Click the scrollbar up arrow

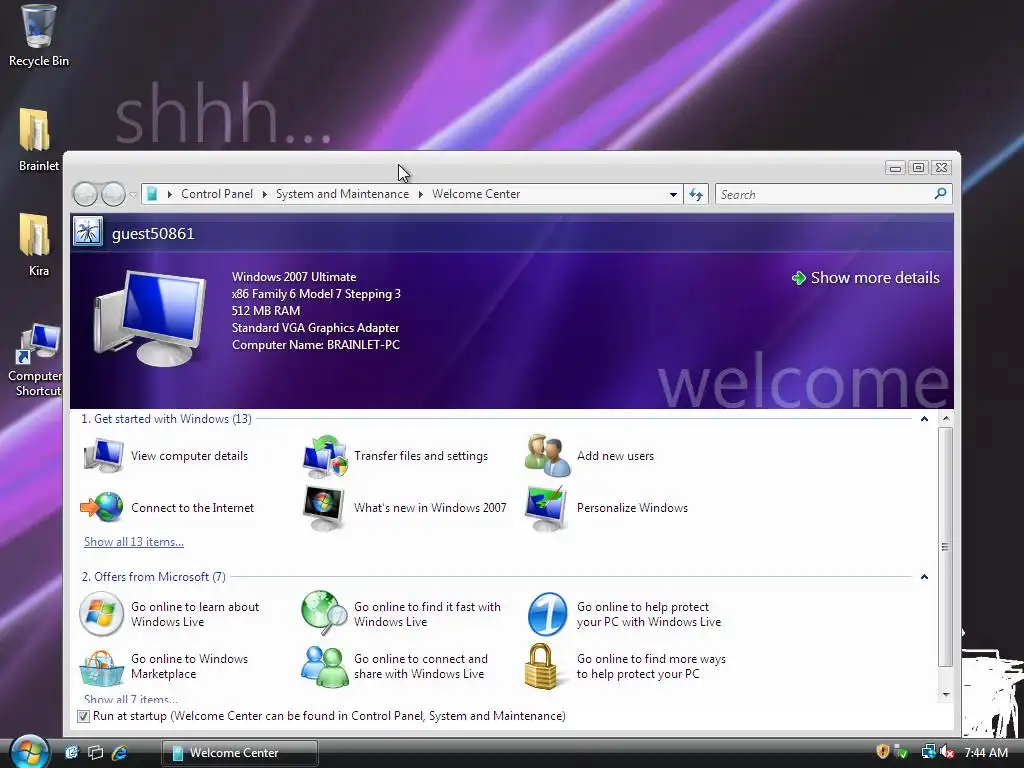(x=945, y=419)
